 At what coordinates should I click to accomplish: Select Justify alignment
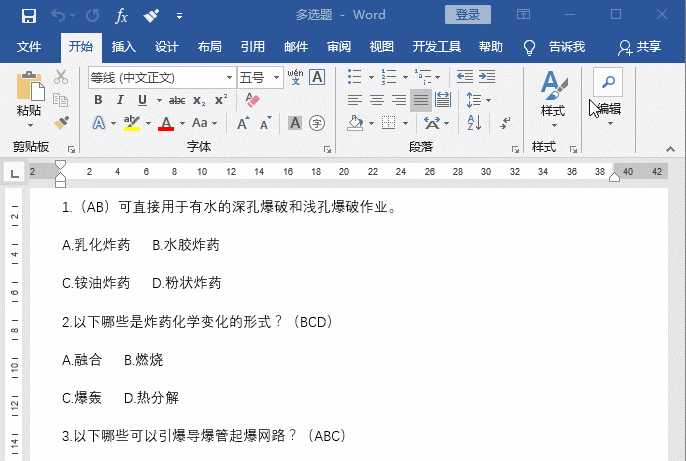pyautogui.click(x=421, y=100)
